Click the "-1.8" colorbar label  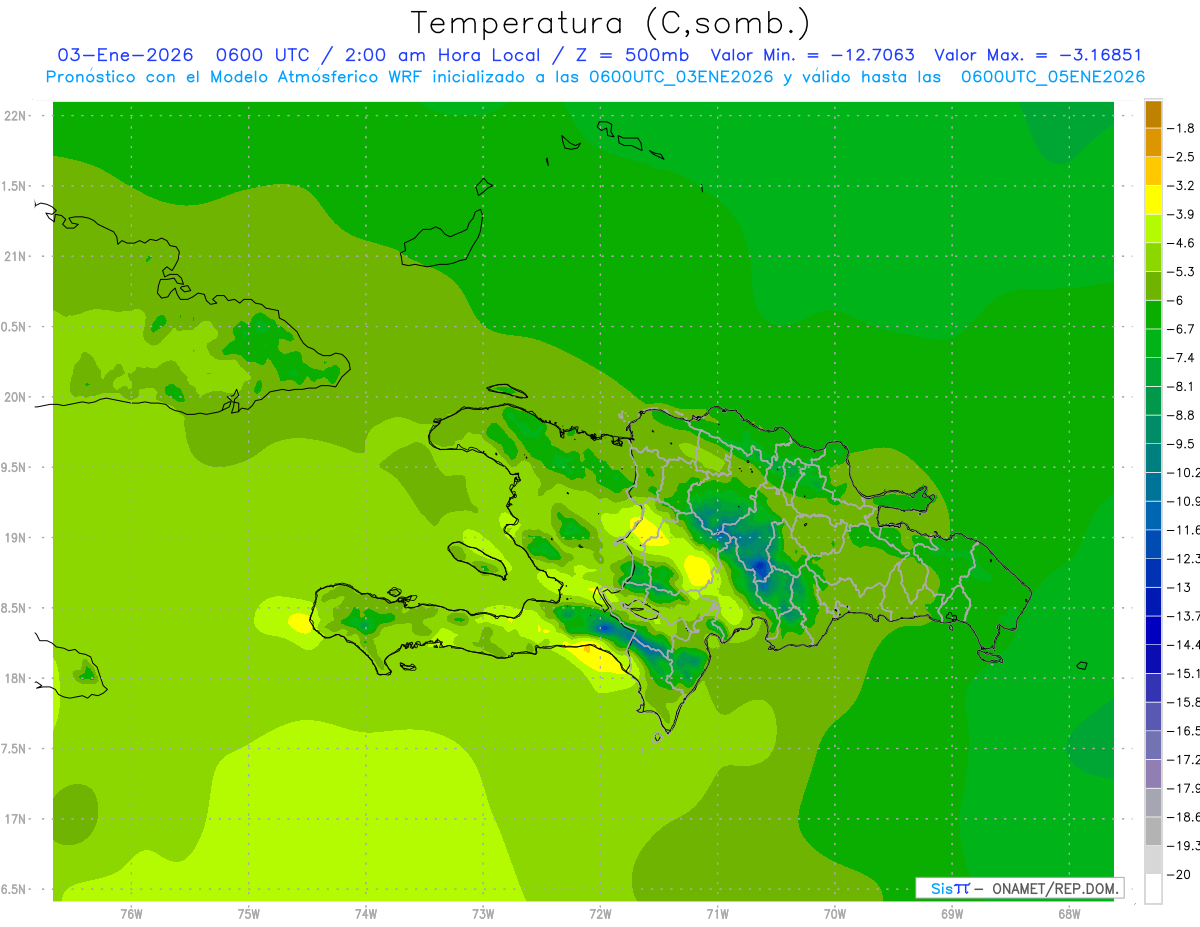click(x=1182, y=128)
